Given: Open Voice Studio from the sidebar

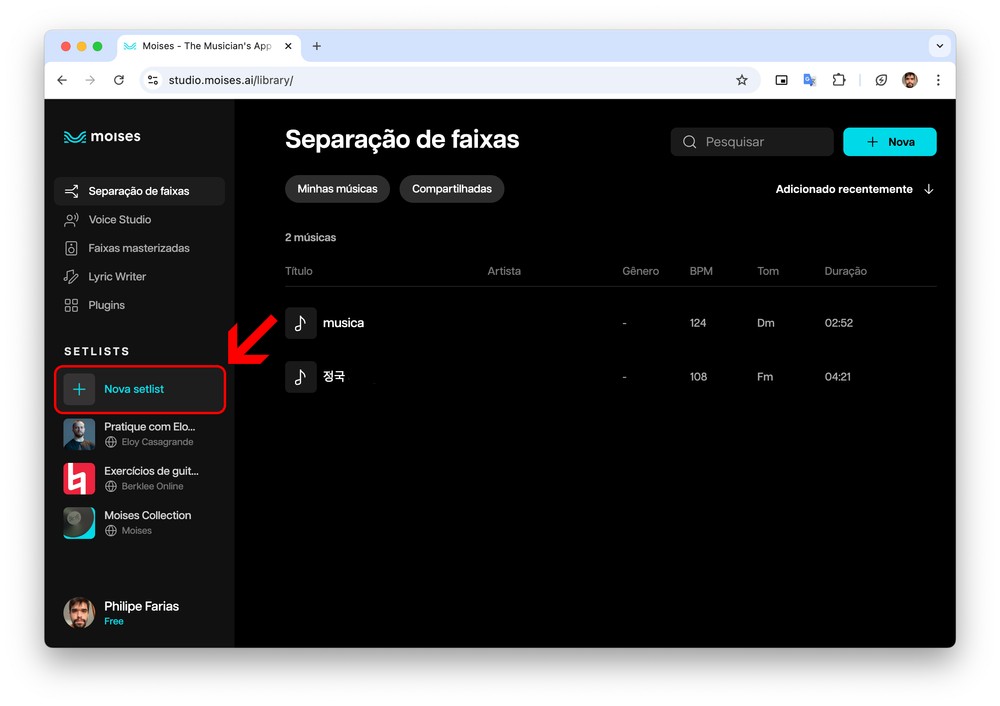Looking at the screenshot, I should click(119, 220).
